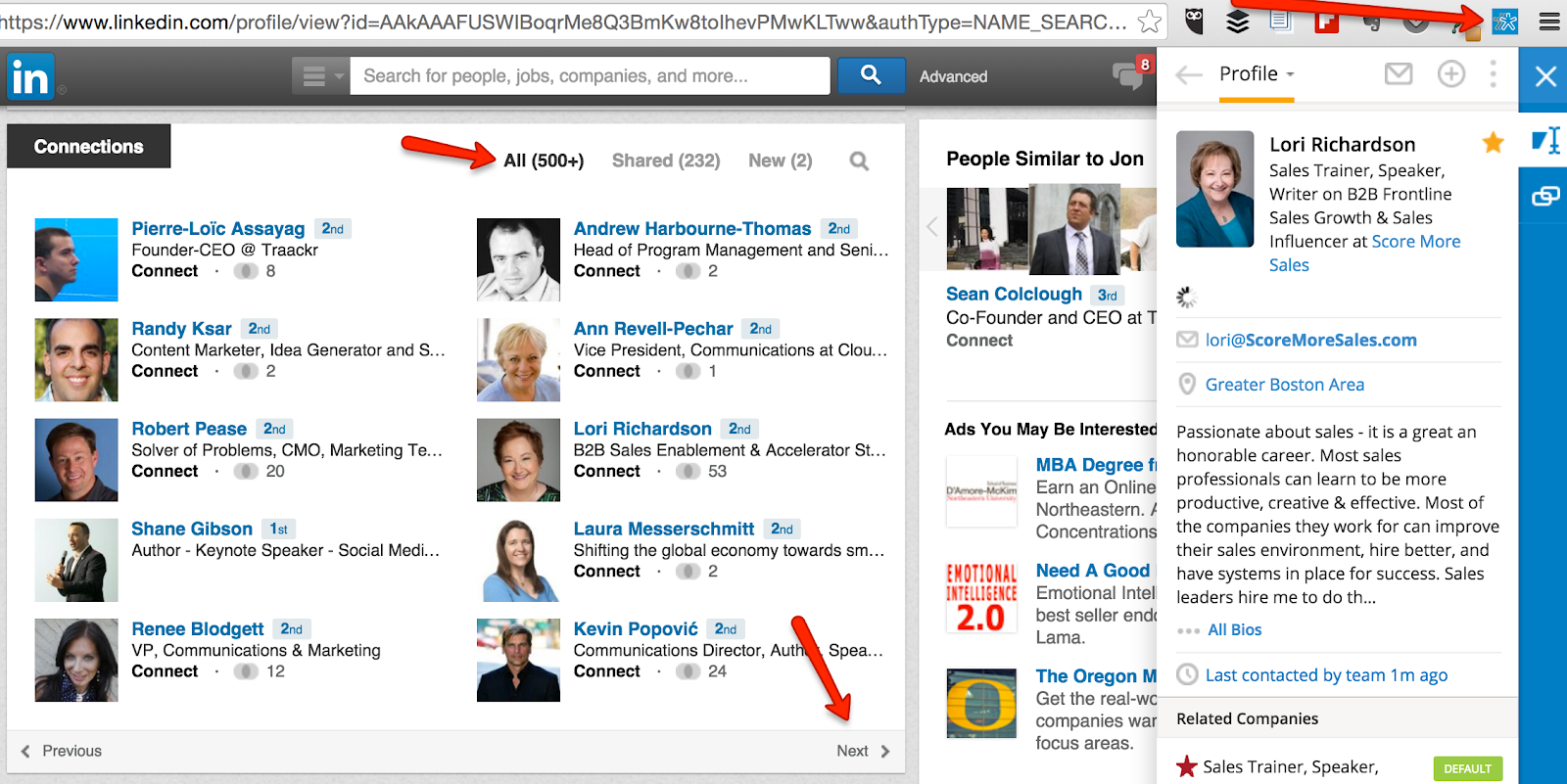Open the Emotional Intelligence 2.0 ad image
This screenshot has width=1567, height=784.
tap(981, 597)
